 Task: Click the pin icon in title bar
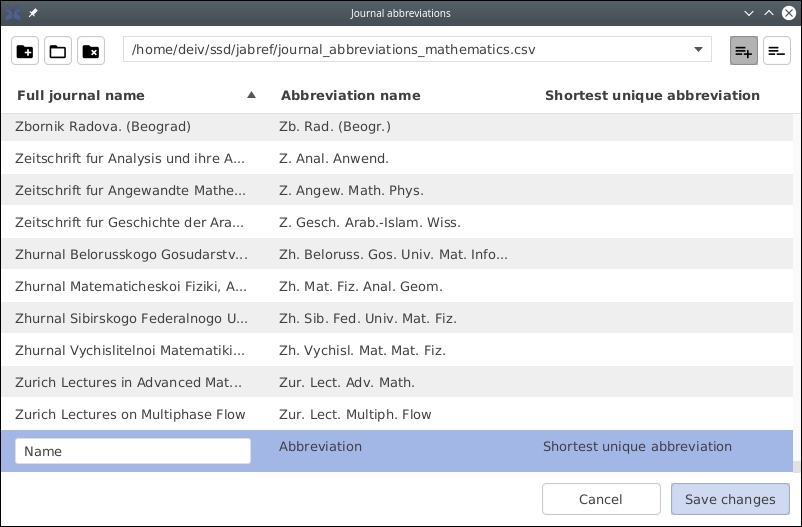(32, 13)
